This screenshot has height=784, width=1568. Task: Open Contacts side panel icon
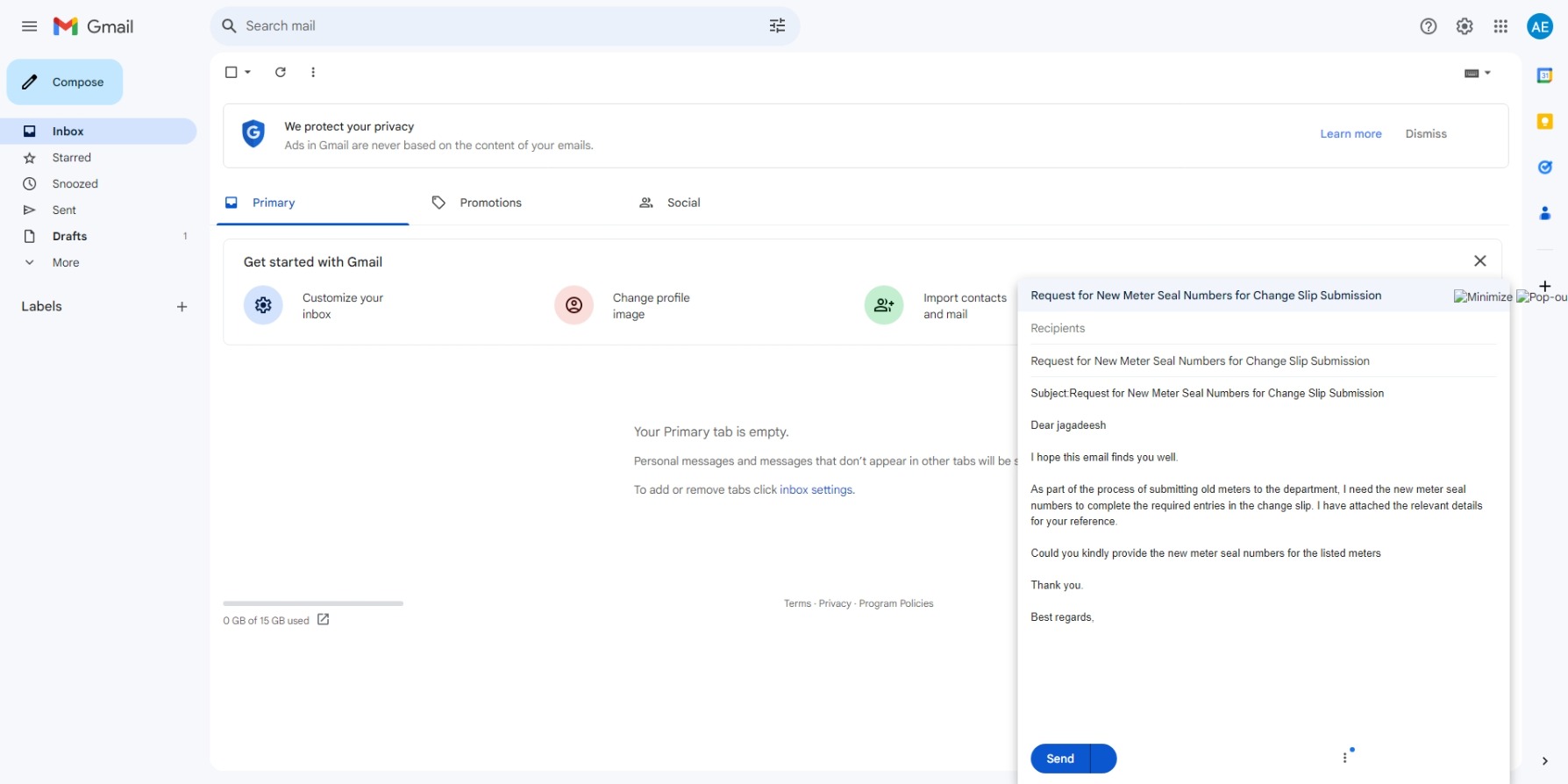click(1545, 213)
